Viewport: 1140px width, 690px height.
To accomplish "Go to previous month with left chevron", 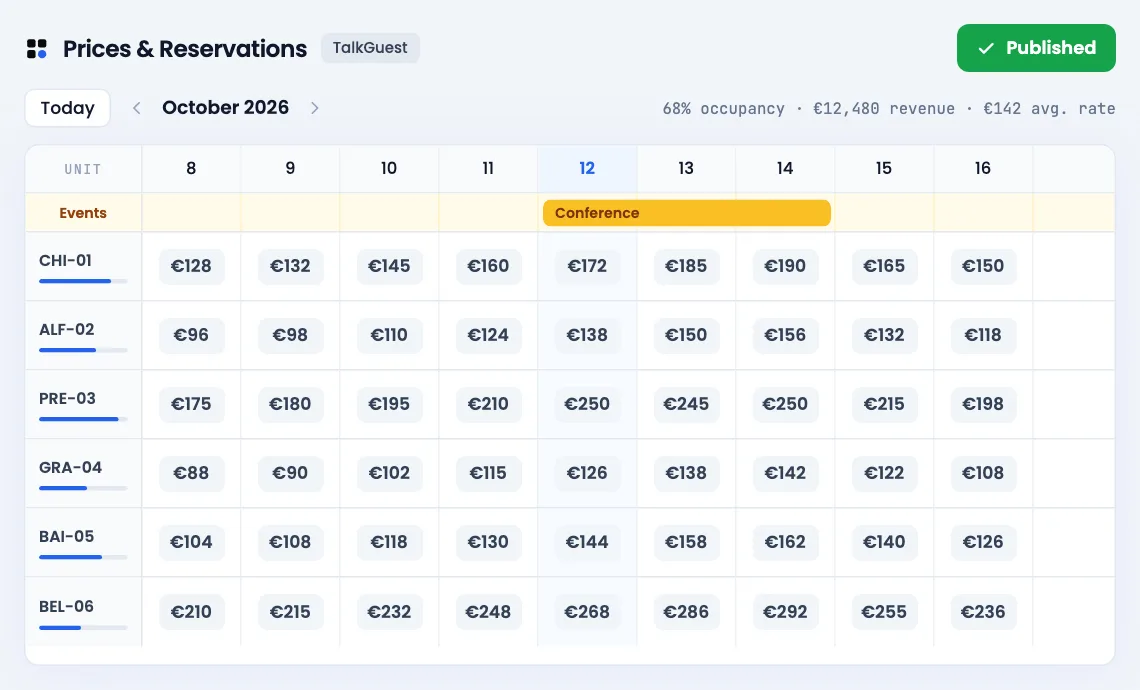I will point(137,108).
